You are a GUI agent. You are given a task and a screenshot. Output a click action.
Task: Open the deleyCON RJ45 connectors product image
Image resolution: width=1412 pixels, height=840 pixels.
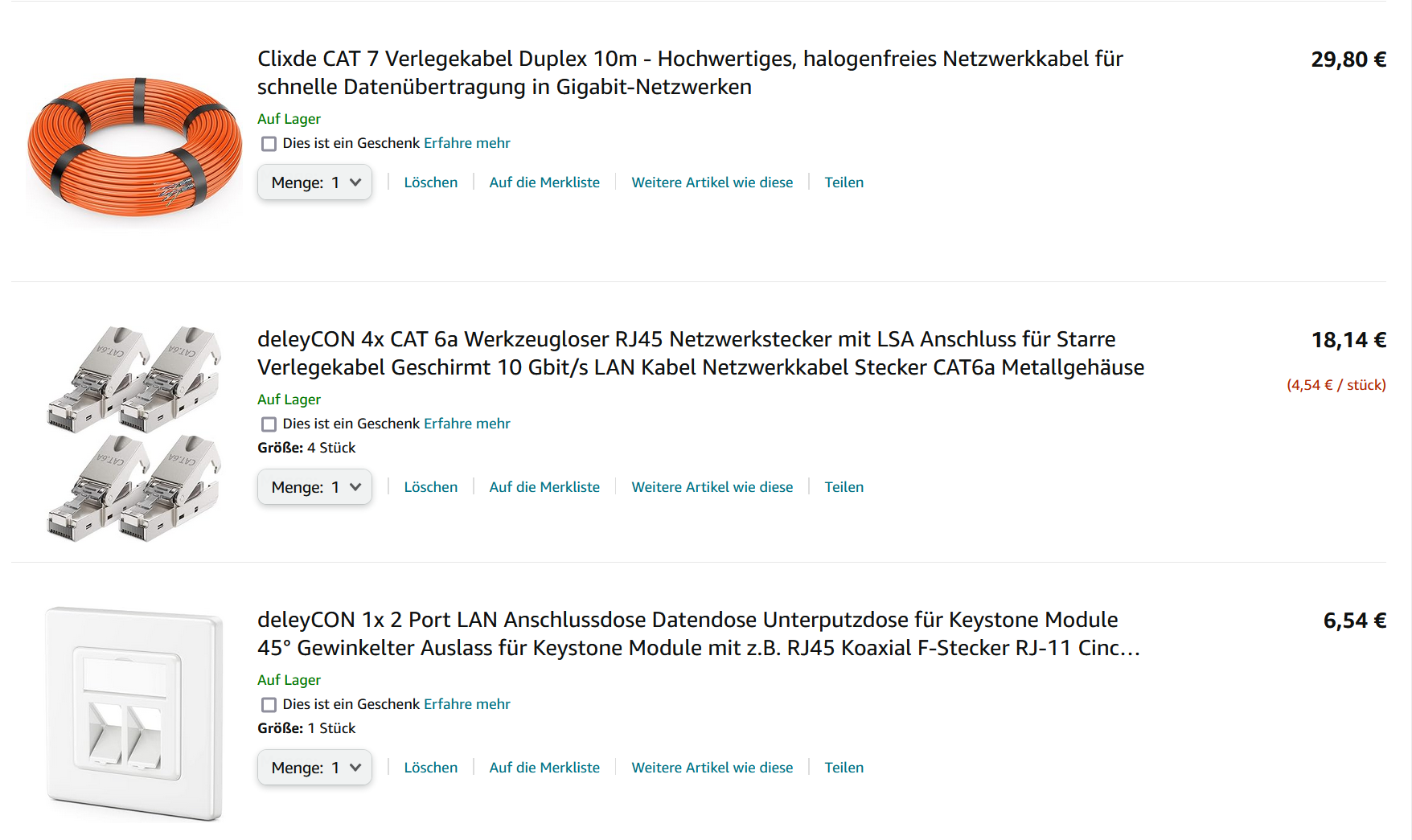[134, 433]
